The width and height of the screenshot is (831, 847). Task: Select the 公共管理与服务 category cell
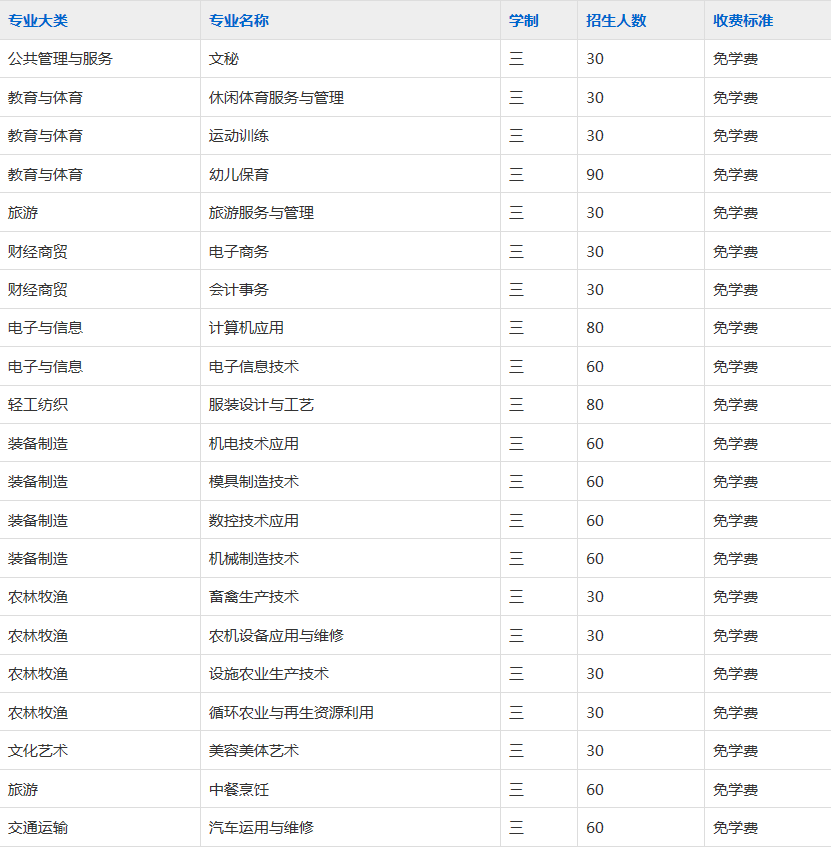point(60,59)
